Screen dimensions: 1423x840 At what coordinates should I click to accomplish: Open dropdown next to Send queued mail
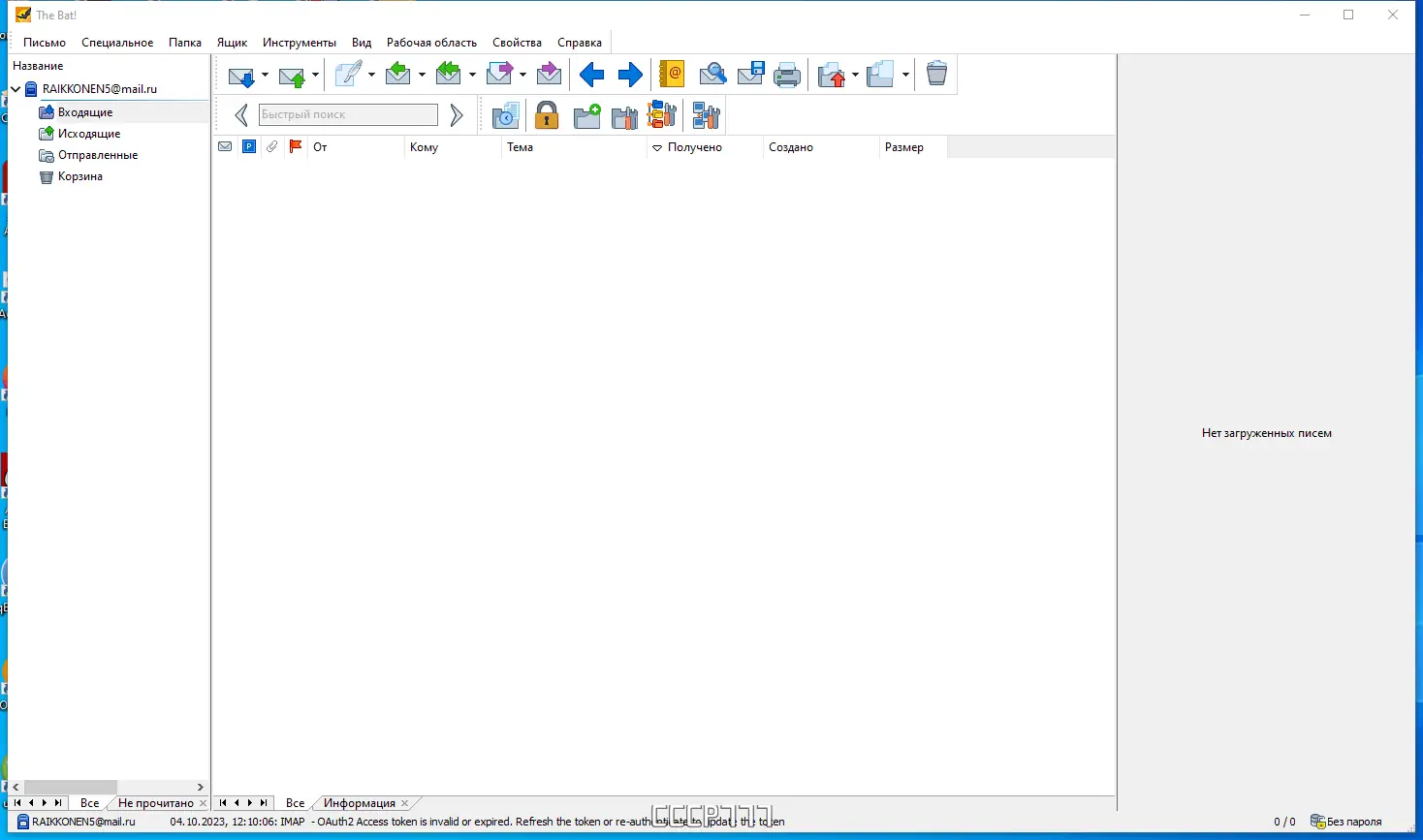315,75
